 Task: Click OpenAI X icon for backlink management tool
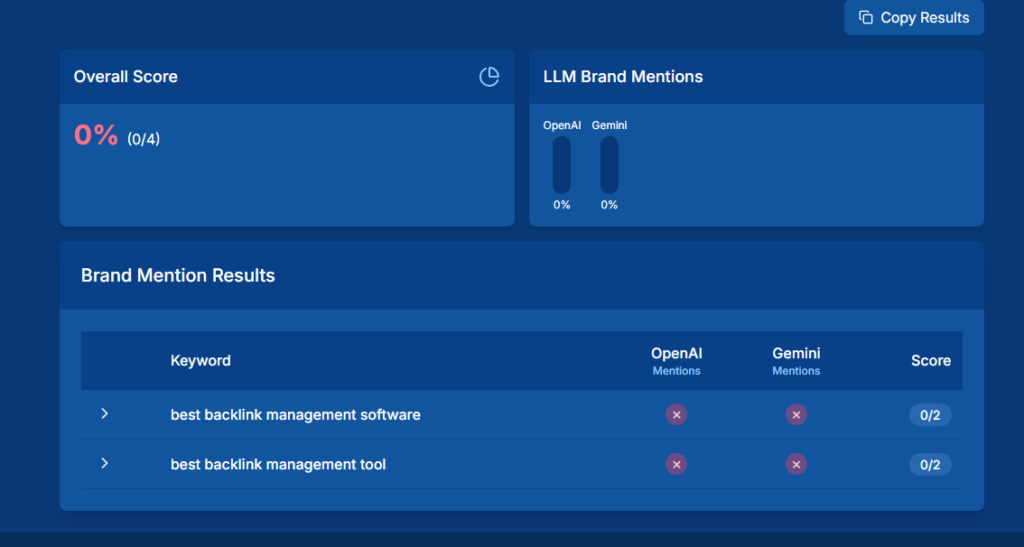[676, 464]
